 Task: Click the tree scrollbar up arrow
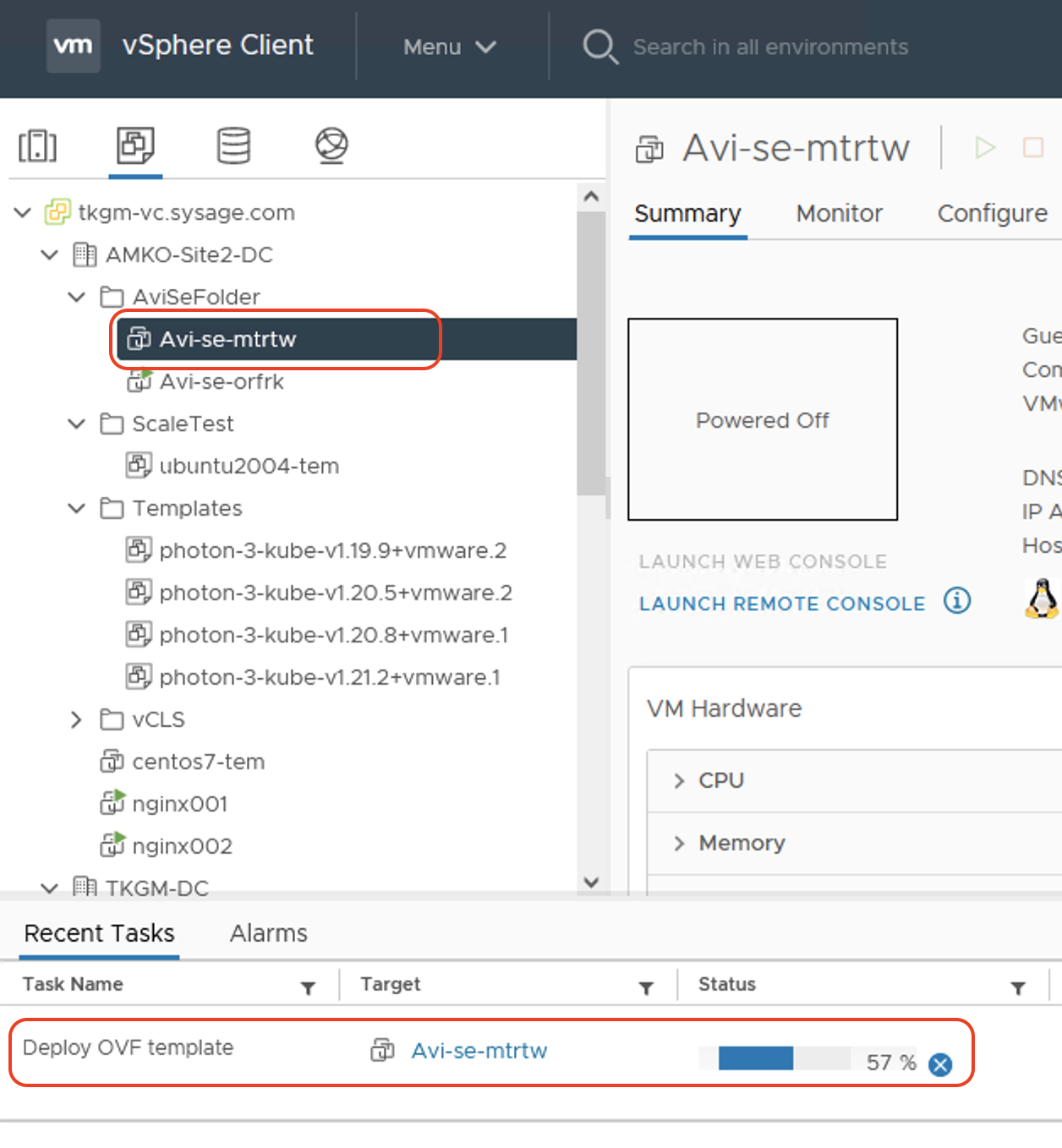pos(592,196)
